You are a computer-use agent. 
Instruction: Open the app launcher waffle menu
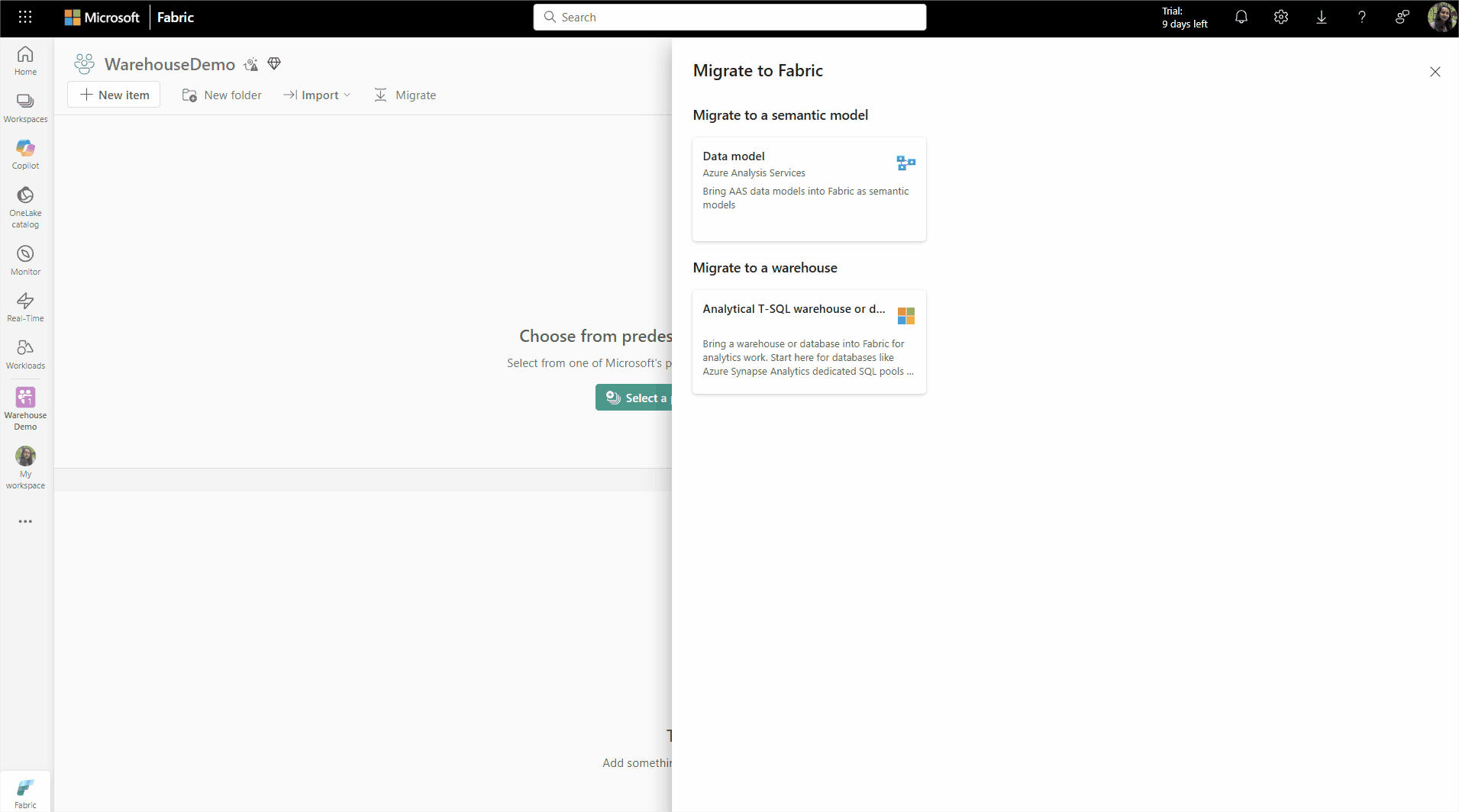tap(25, 17)
